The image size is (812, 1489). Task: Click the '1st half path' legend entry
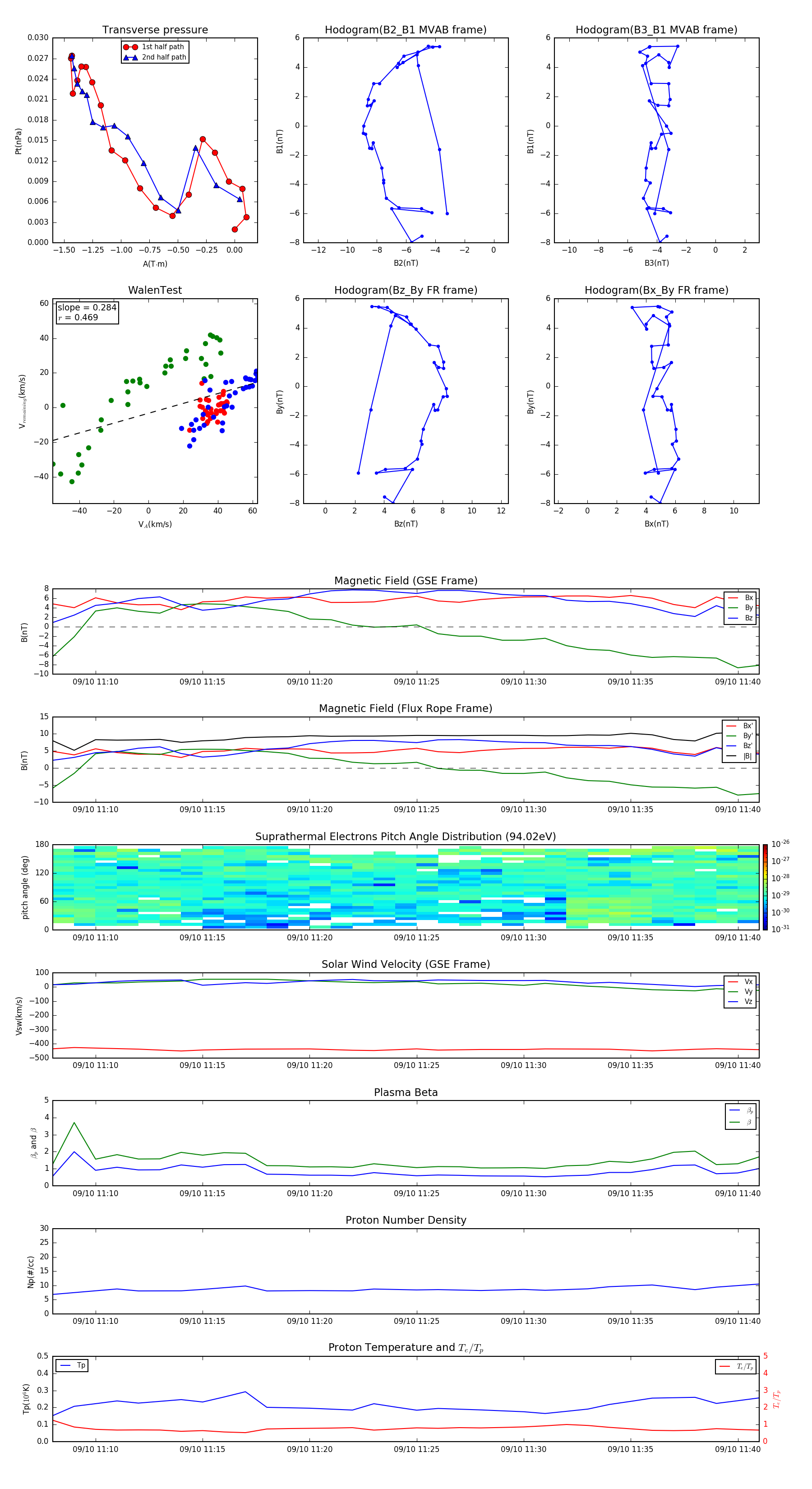(x=154, y=47)
